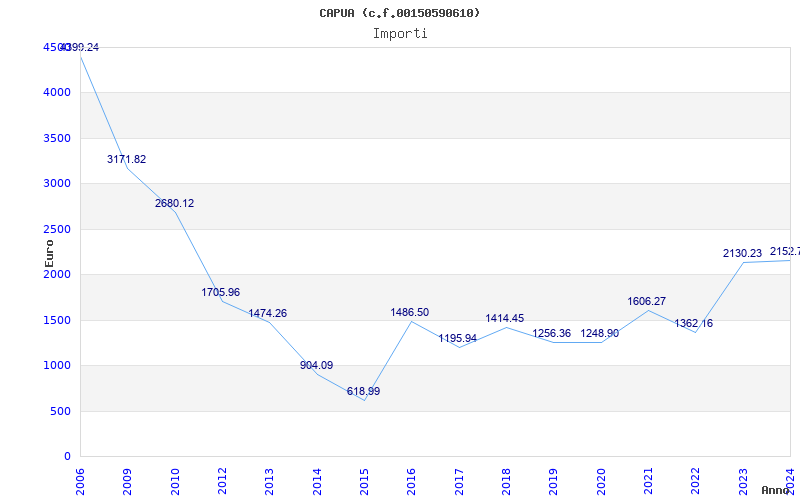The height and width of the screenshot is (500, 800).
Task: Click the data label 1195.94
Action: 458,338
